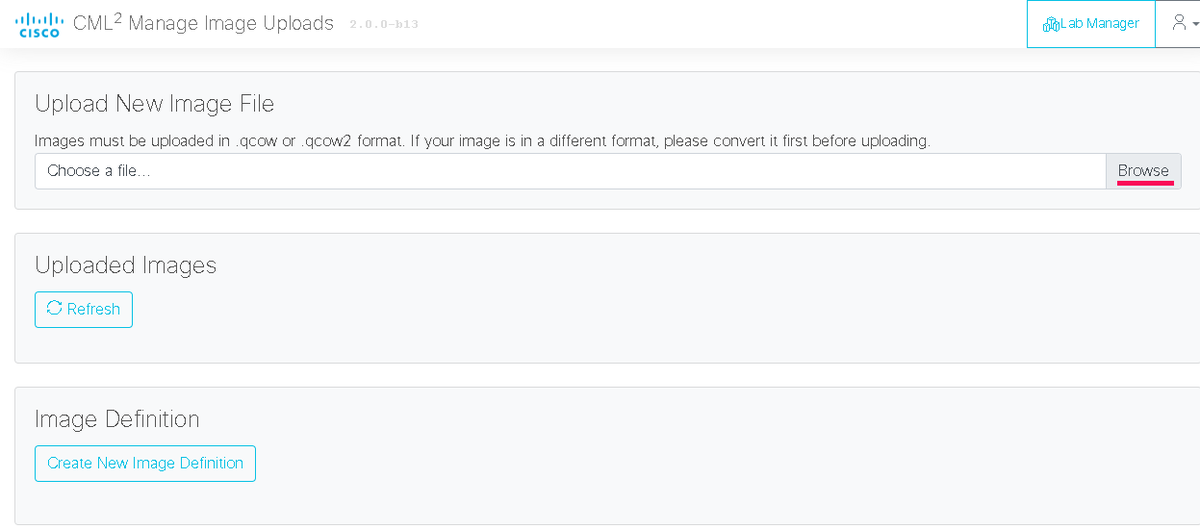The image size is (1200, 529).
Task: Click the Cisco logo in header
Action: pos(40,24)
